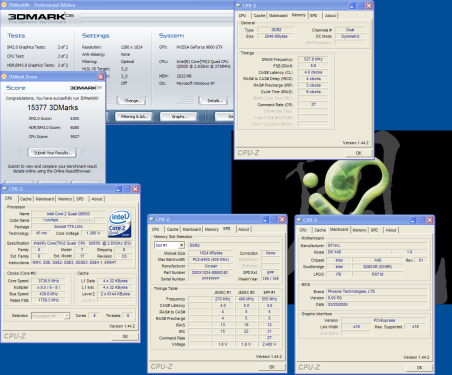Open SPD tab in the CPU window
This screenshot has height=375, width=452.
[80, 199]
